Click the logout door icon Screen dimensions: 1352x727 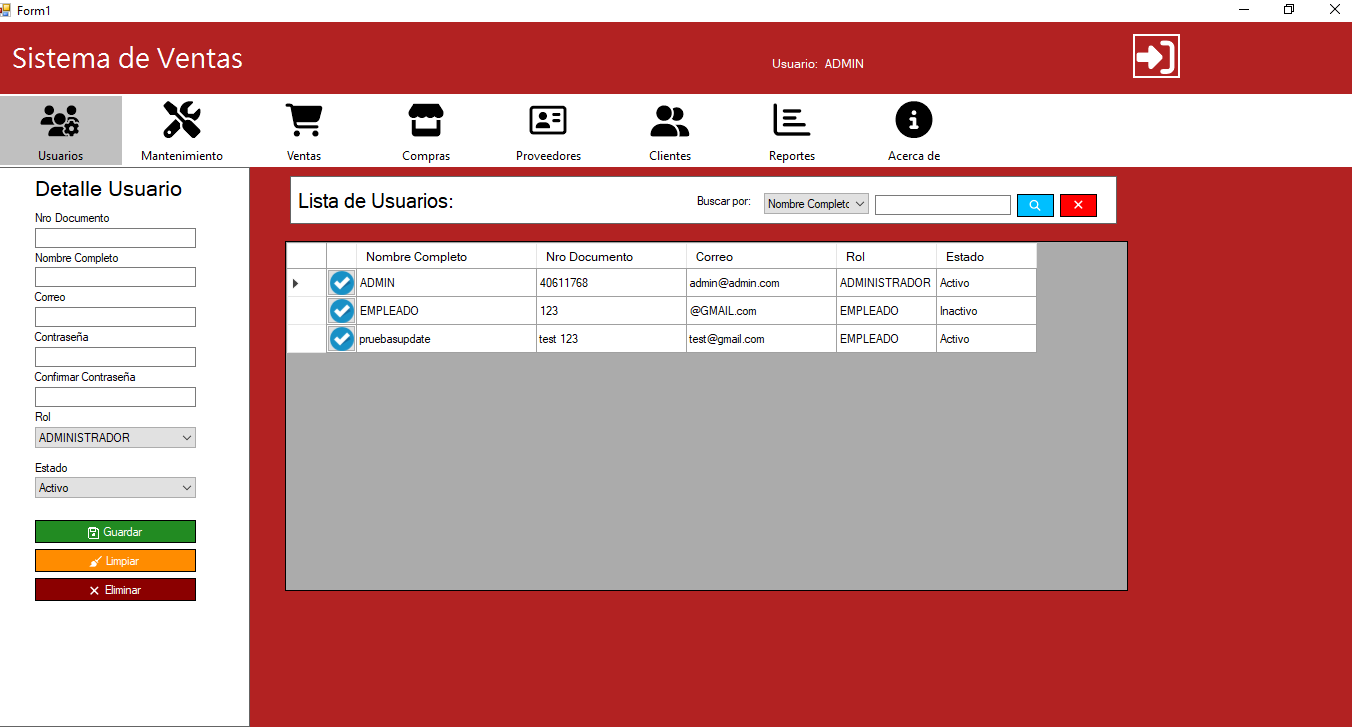[1156, 57]
